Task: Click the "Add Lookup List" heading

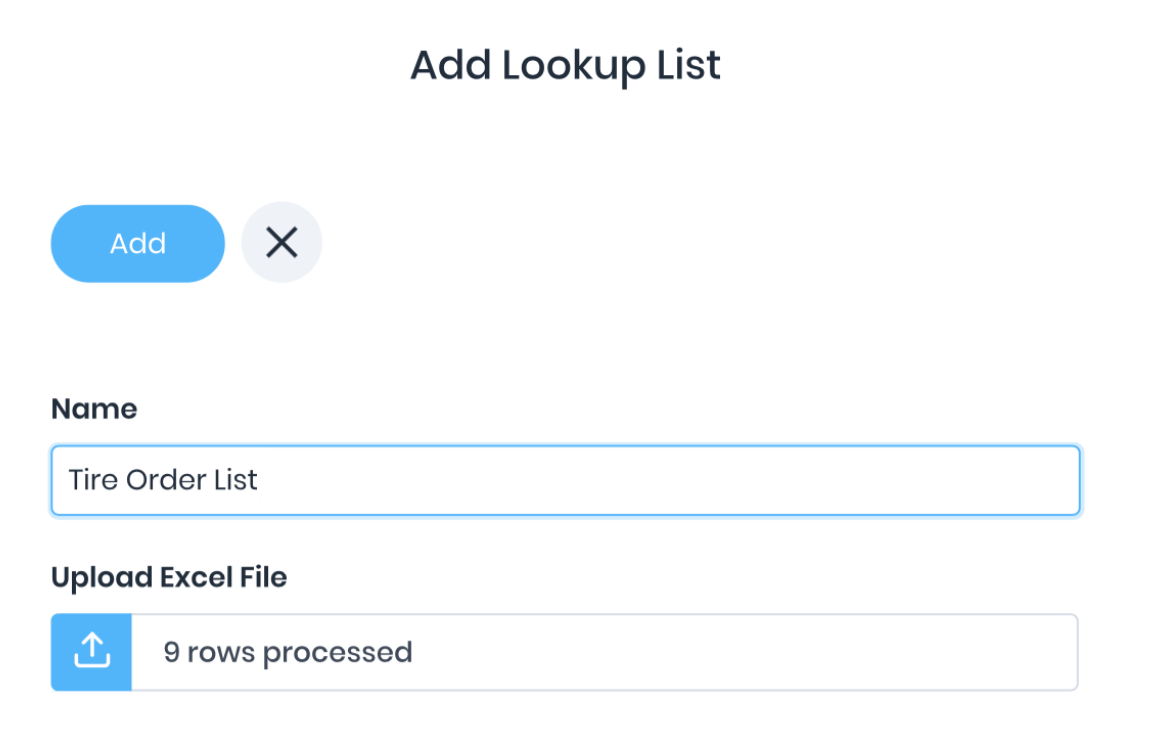Action: tap(565, 66)
